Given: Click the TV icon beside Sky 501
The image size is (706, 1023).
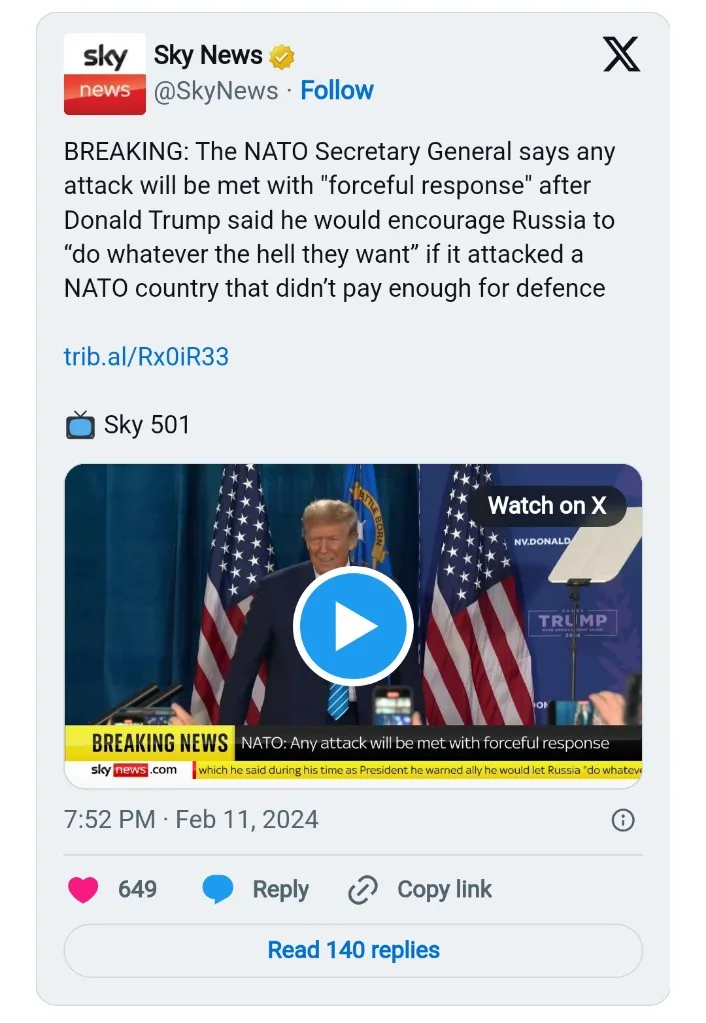Looking at the screenshot, I should click(x=80, y=425).
